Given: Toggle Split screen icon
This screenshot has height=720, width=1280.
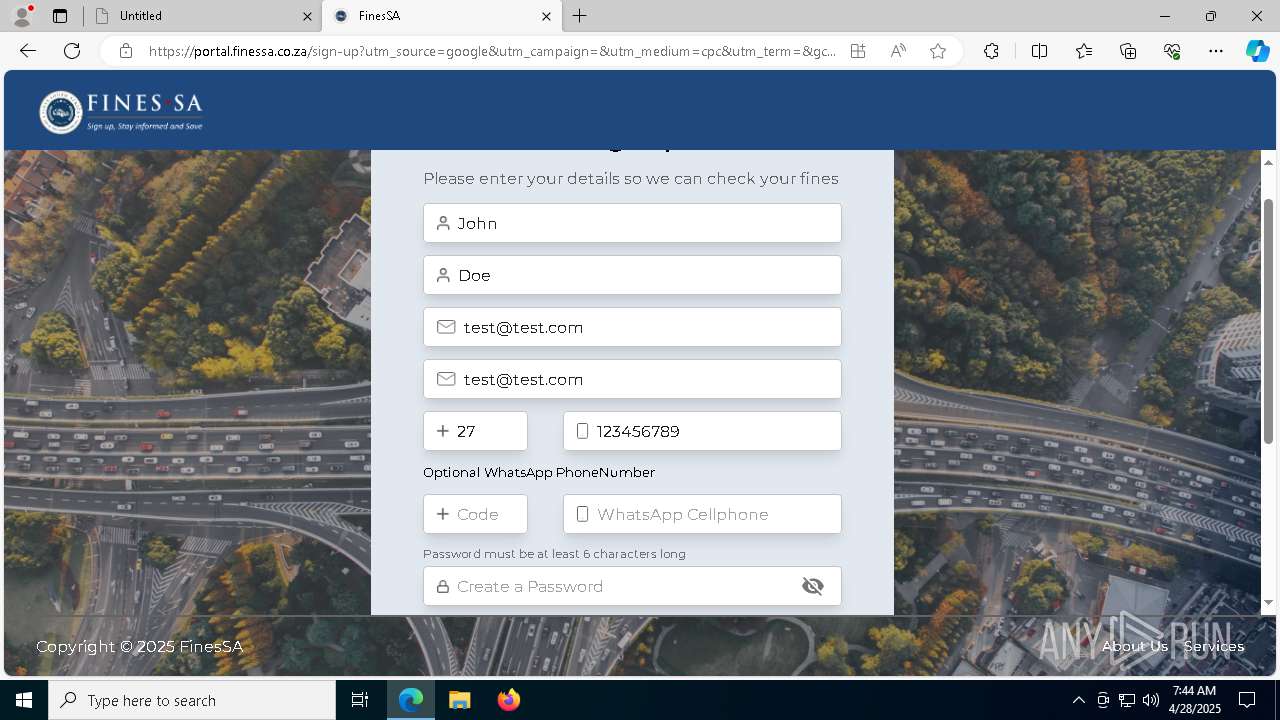Looking at the screenshot, I should 1039,51.
